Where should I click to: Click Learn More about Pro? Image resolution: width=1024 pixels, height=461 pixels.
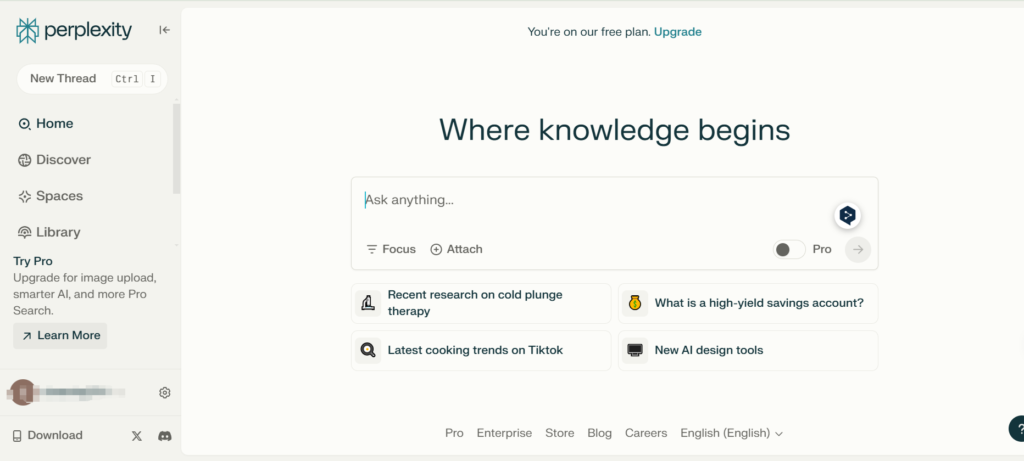coord(60,336)
